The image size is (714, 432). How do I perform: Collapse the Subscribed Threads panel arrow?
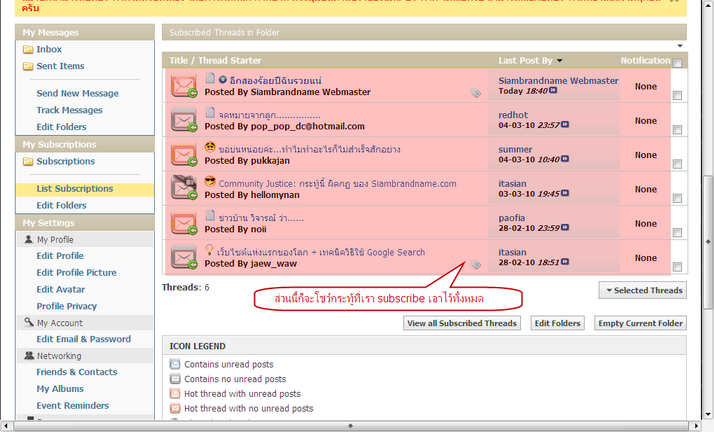point(680,46)
